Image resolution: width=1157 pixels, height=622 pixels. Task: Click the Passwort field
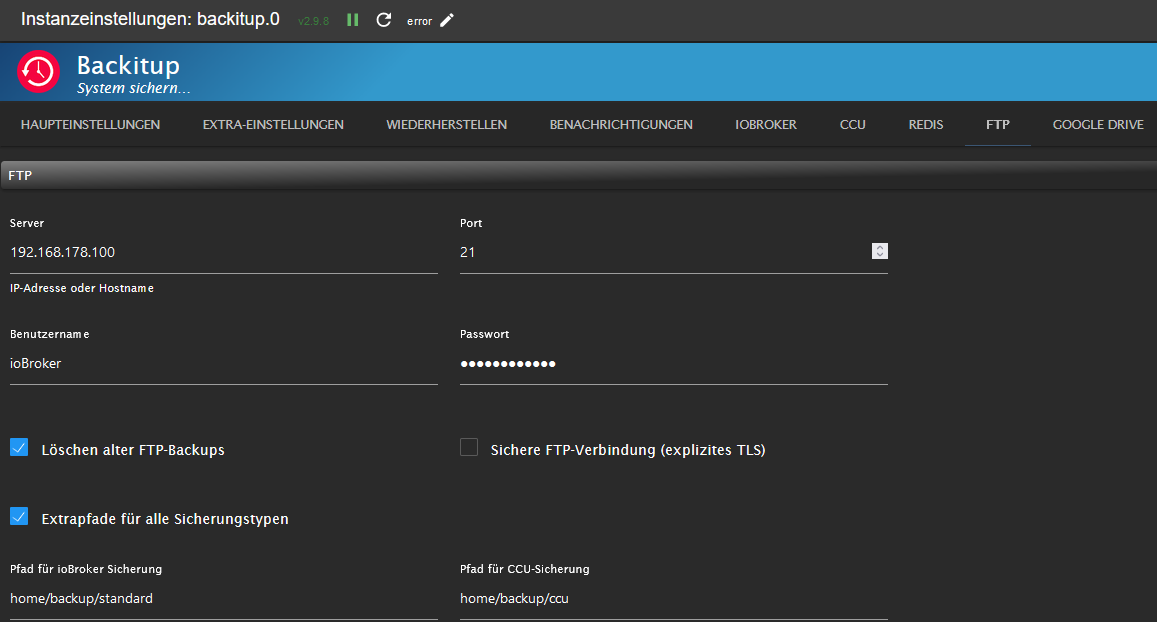click(674, 363)
